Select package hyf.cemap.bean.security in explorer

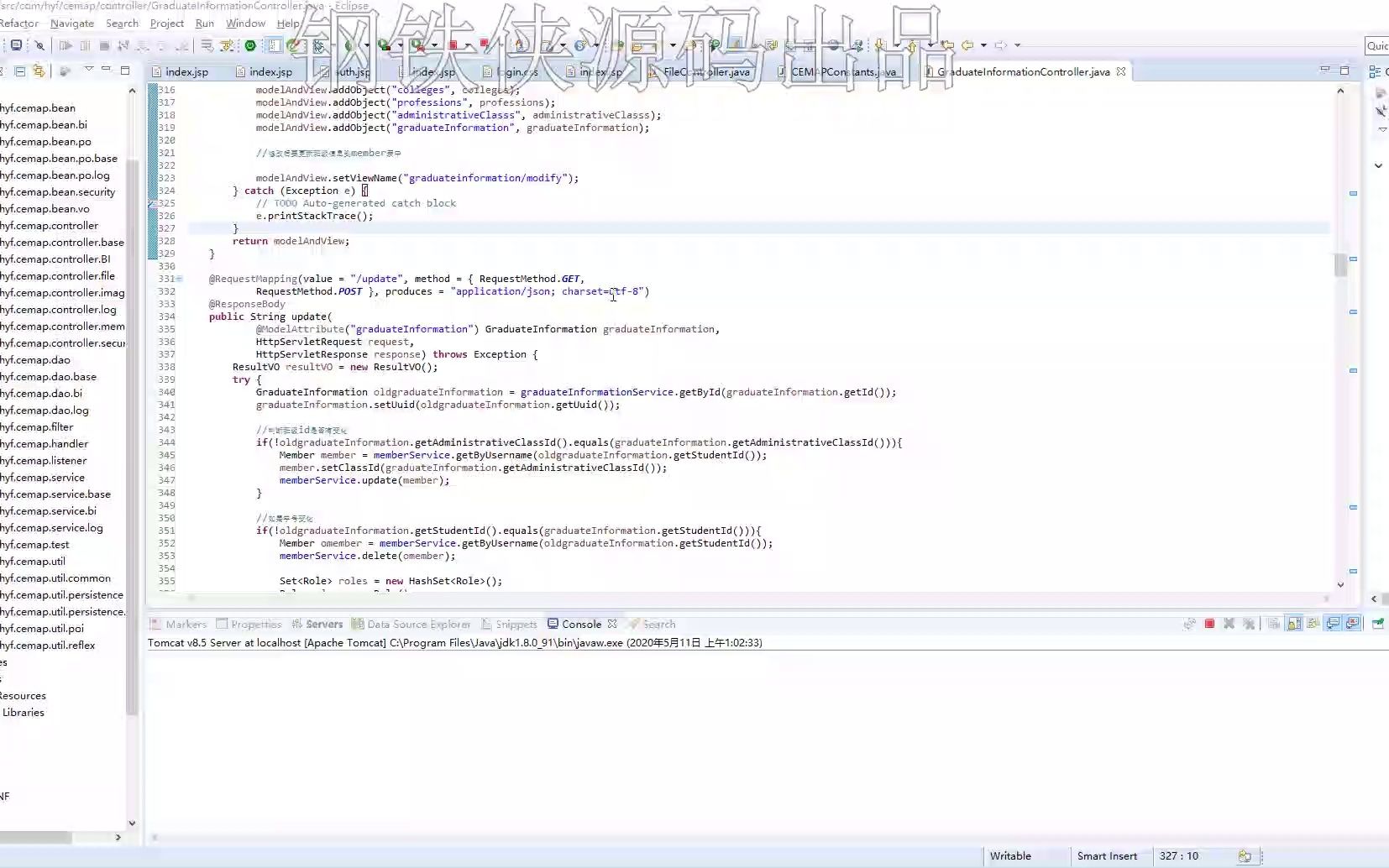click(x=57, y=192)
